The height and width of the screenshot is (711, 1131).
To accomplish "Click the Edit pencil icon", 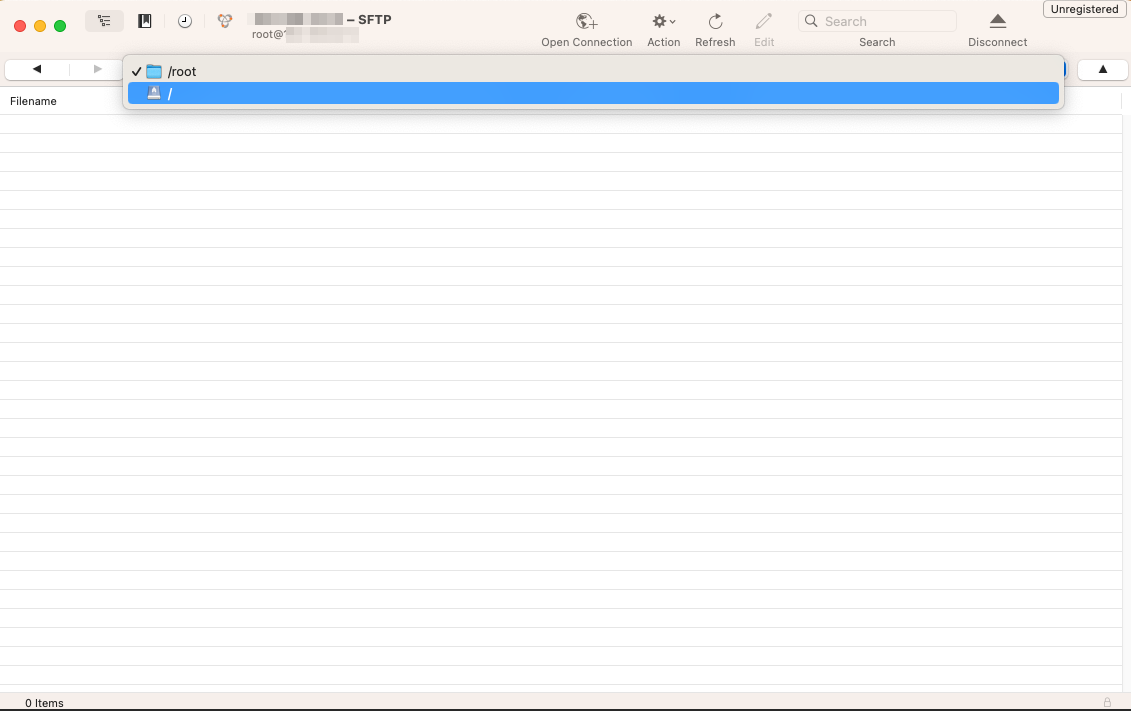I will point(764,22).
